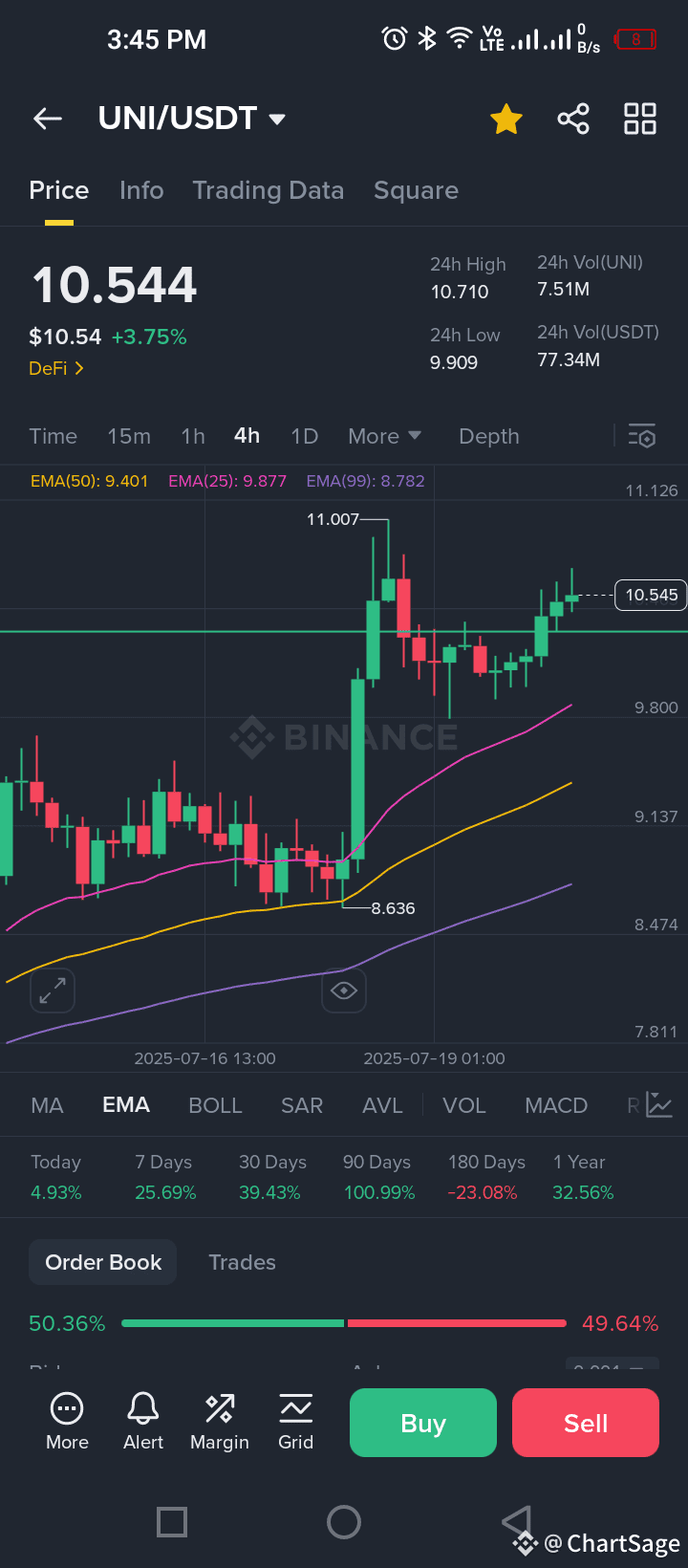Viewport: 688px width, 1568px height.
Task: Toggle the EMA indicator
Action: [126, 1105]
